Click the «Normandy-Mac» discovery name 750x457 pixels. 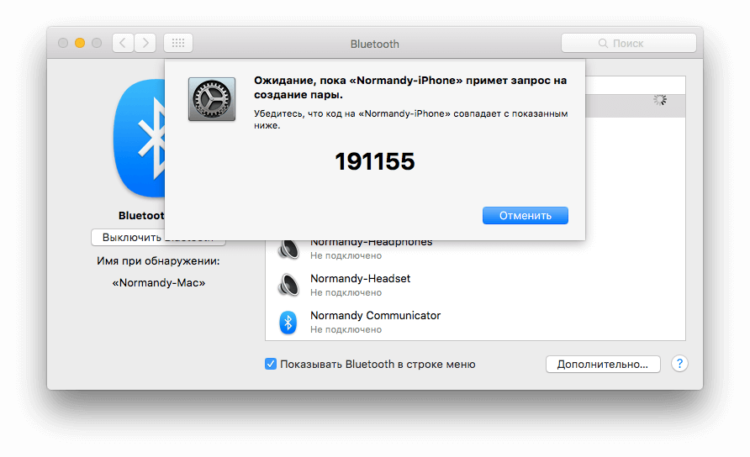(x=158, y=283)
